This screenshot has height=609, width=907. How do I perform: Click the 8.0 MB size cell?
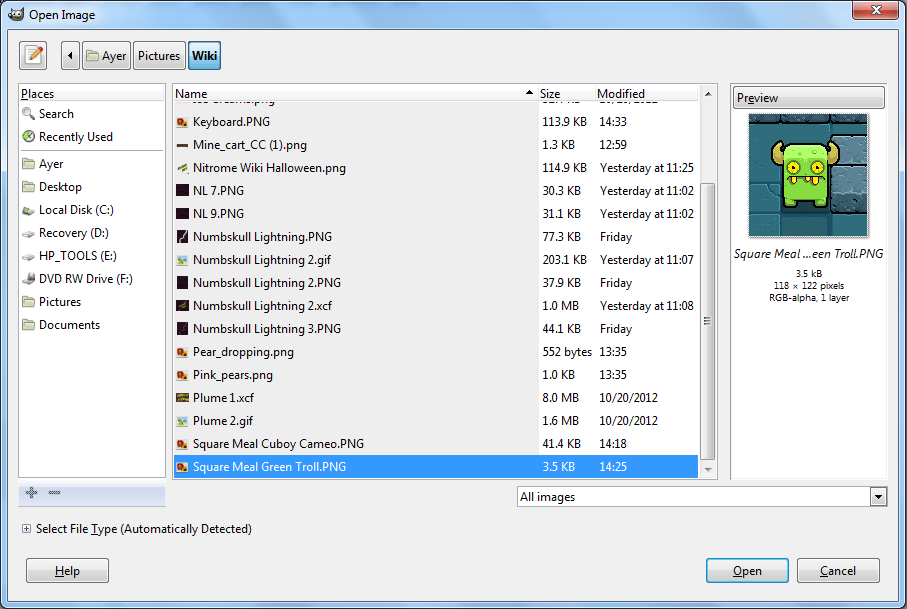click(560, 398)
